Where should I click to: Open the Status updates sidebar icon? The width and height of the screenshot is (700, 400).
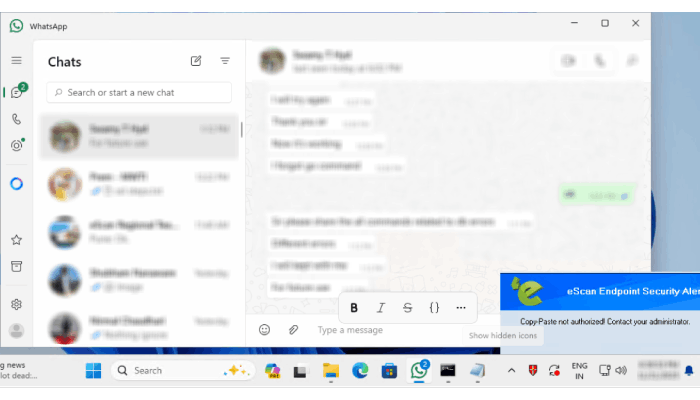16,145
